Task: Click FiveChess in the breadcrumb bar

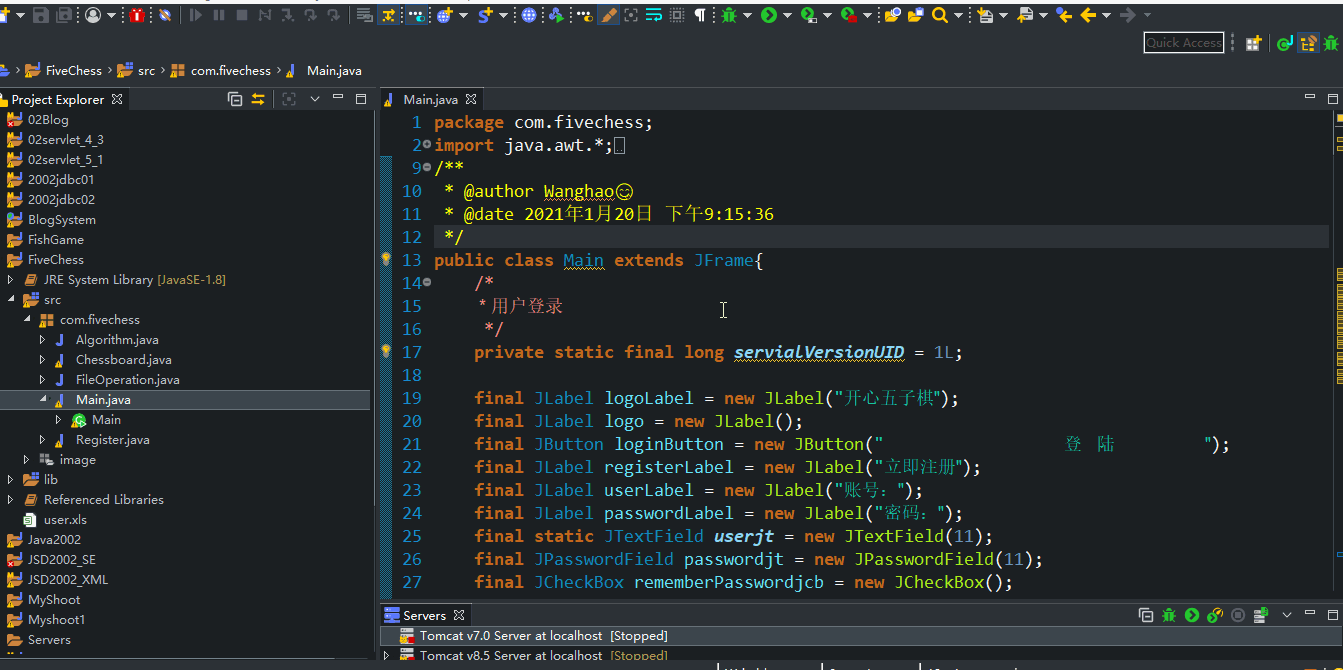Action: coord(73,71)
